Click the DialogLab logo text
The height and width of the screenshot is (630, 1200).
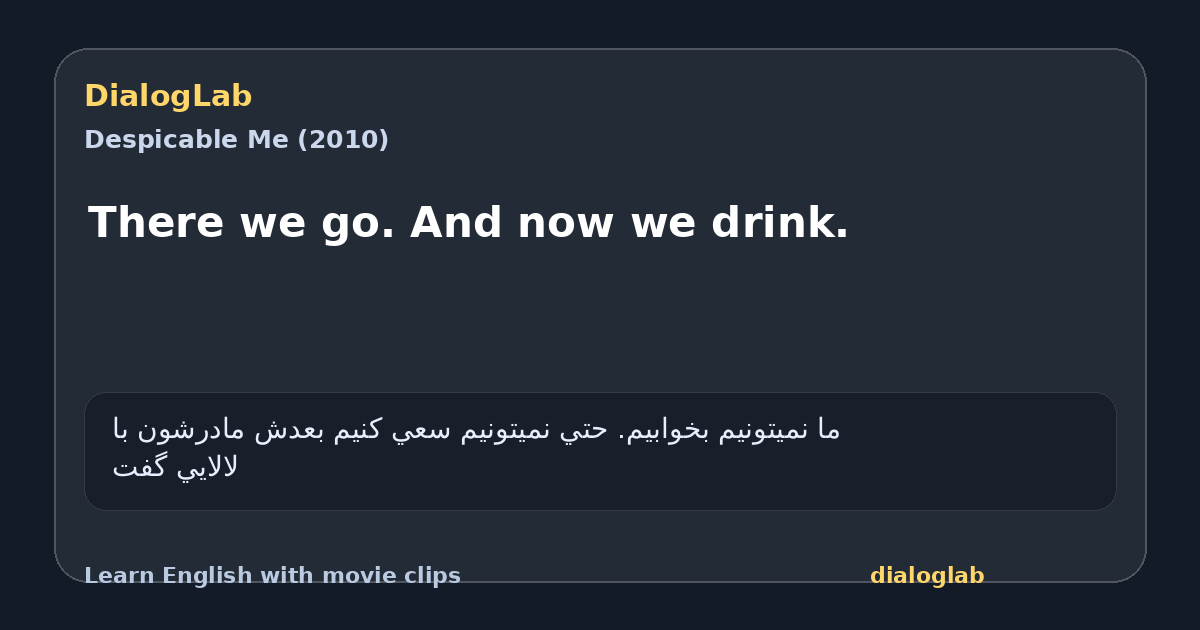168,97
